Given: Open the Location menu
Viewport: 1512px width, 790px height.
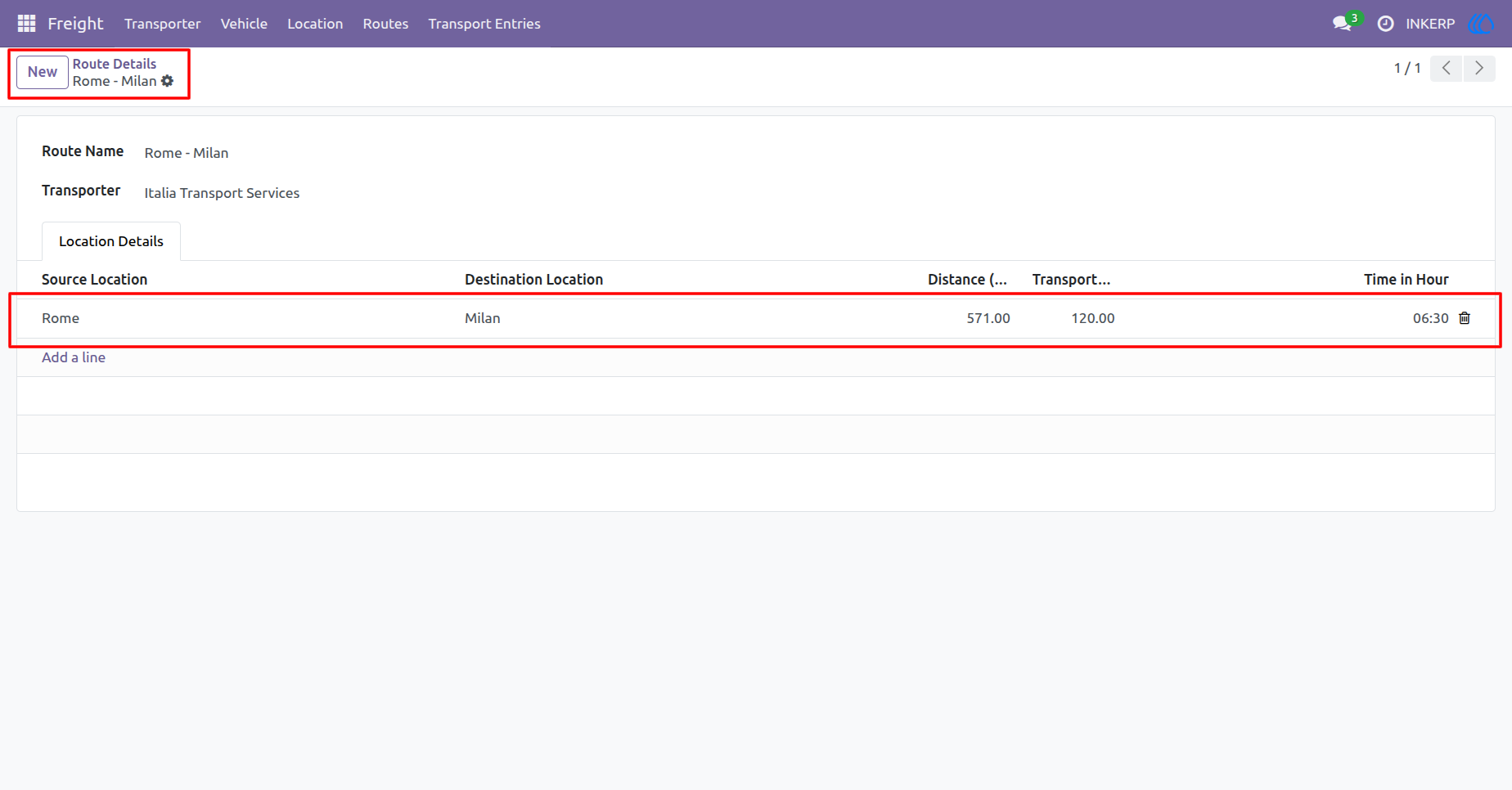Looking at the screenshot, I should [315, 24].
